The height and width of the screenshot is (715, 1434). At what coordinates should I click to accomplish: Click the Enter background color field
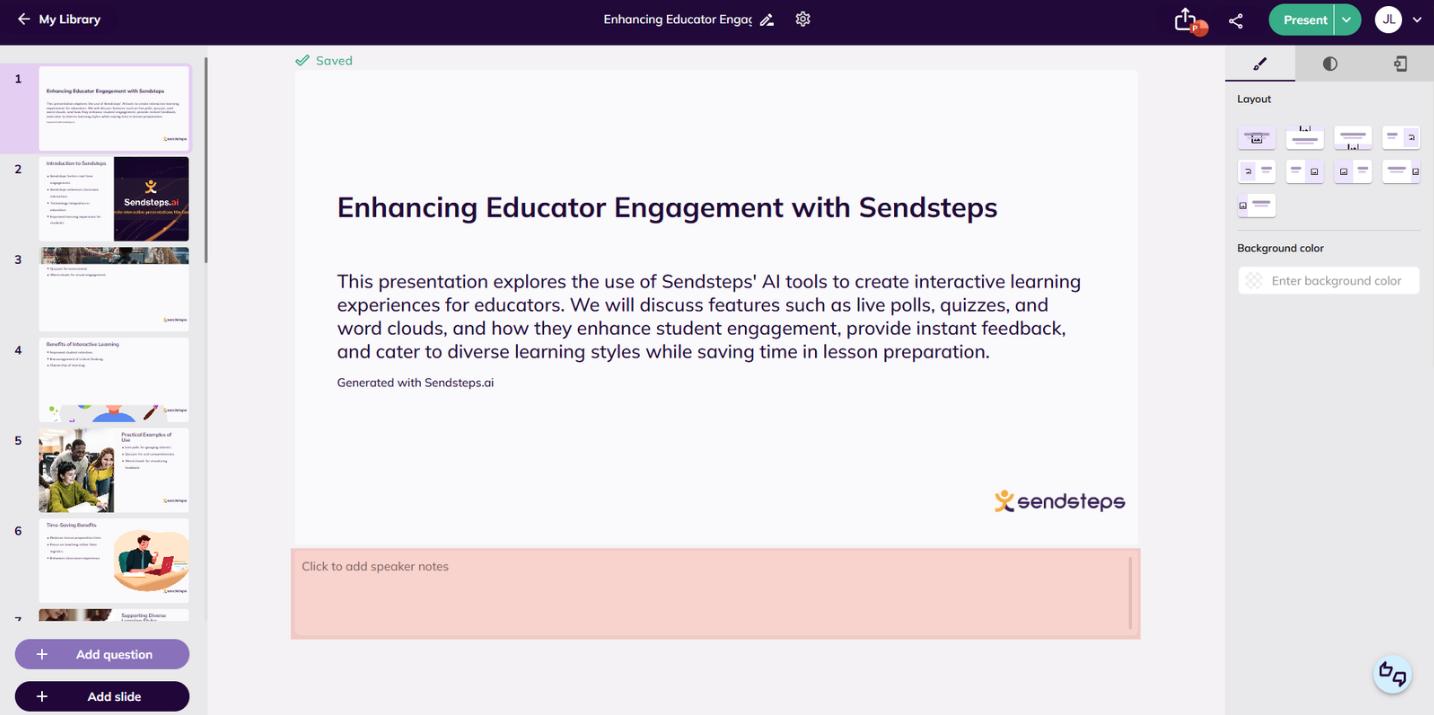click(x=1329, y=281)
